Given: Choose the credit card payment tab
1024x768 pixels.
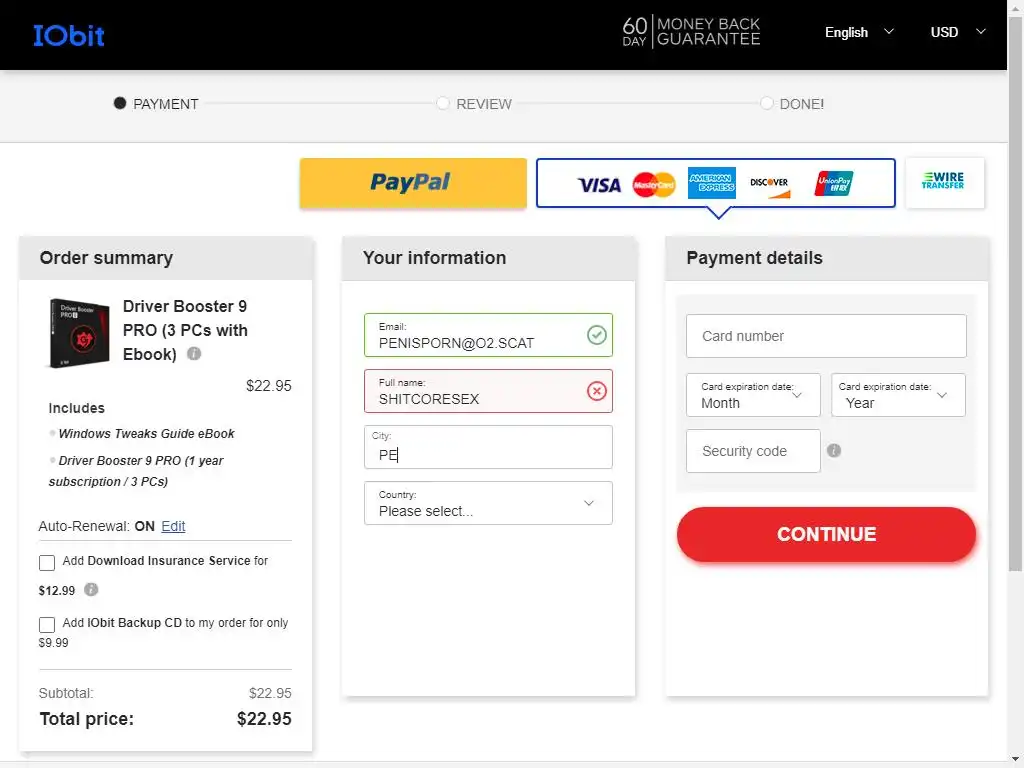Looking at the screenshot, I should point(715,183).
